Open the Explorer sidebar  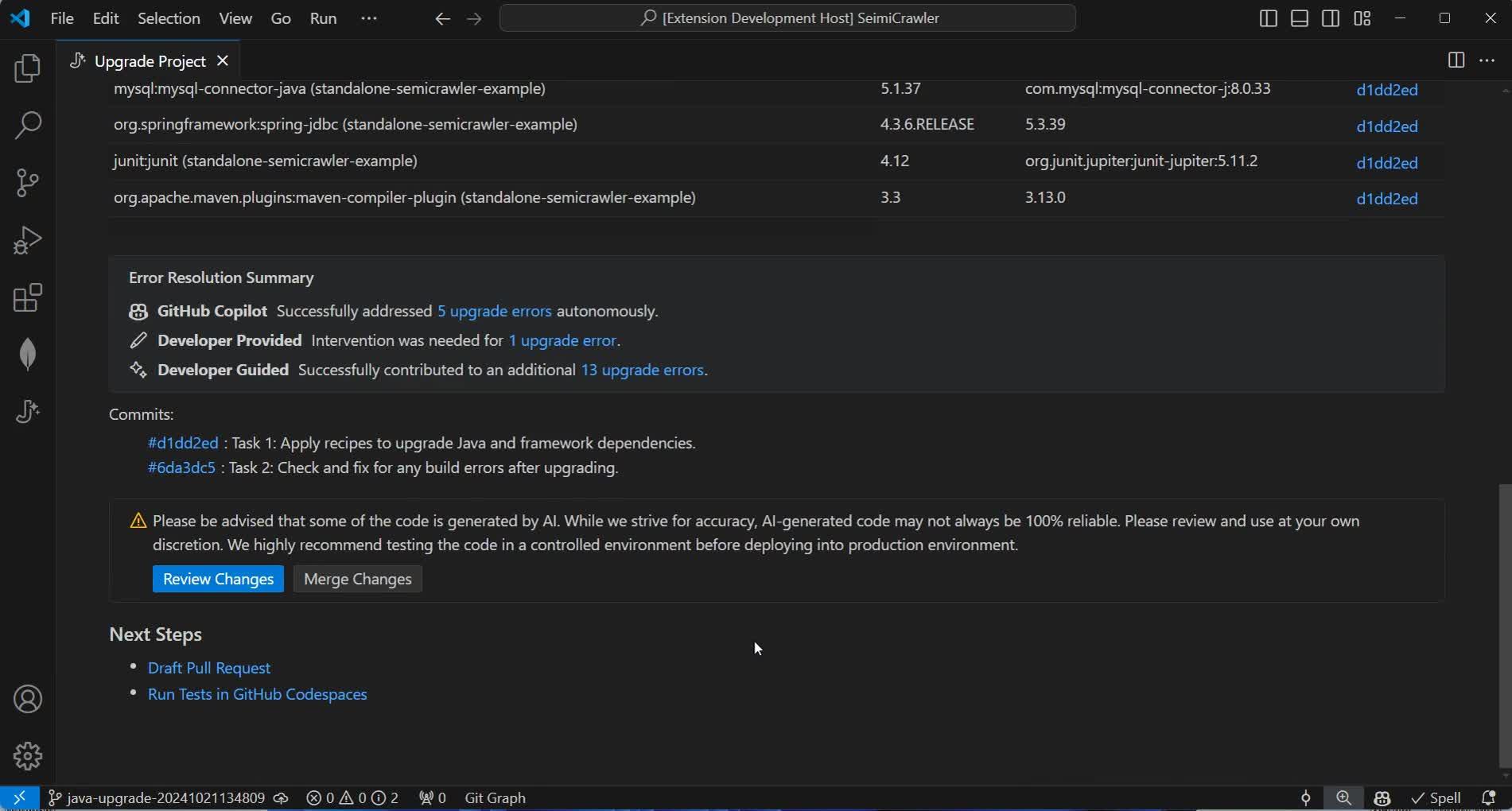[x=27, y=68]
